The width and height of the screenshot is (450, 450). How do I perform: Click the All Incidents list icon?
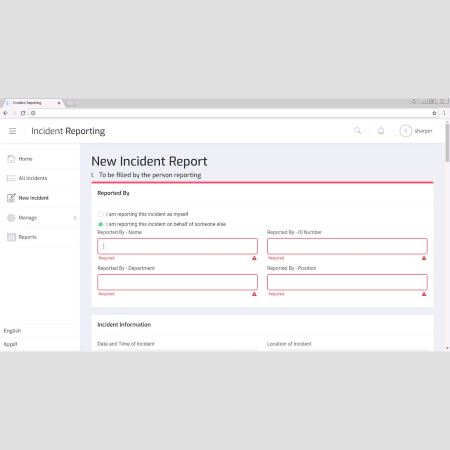(x=11, y=178)
